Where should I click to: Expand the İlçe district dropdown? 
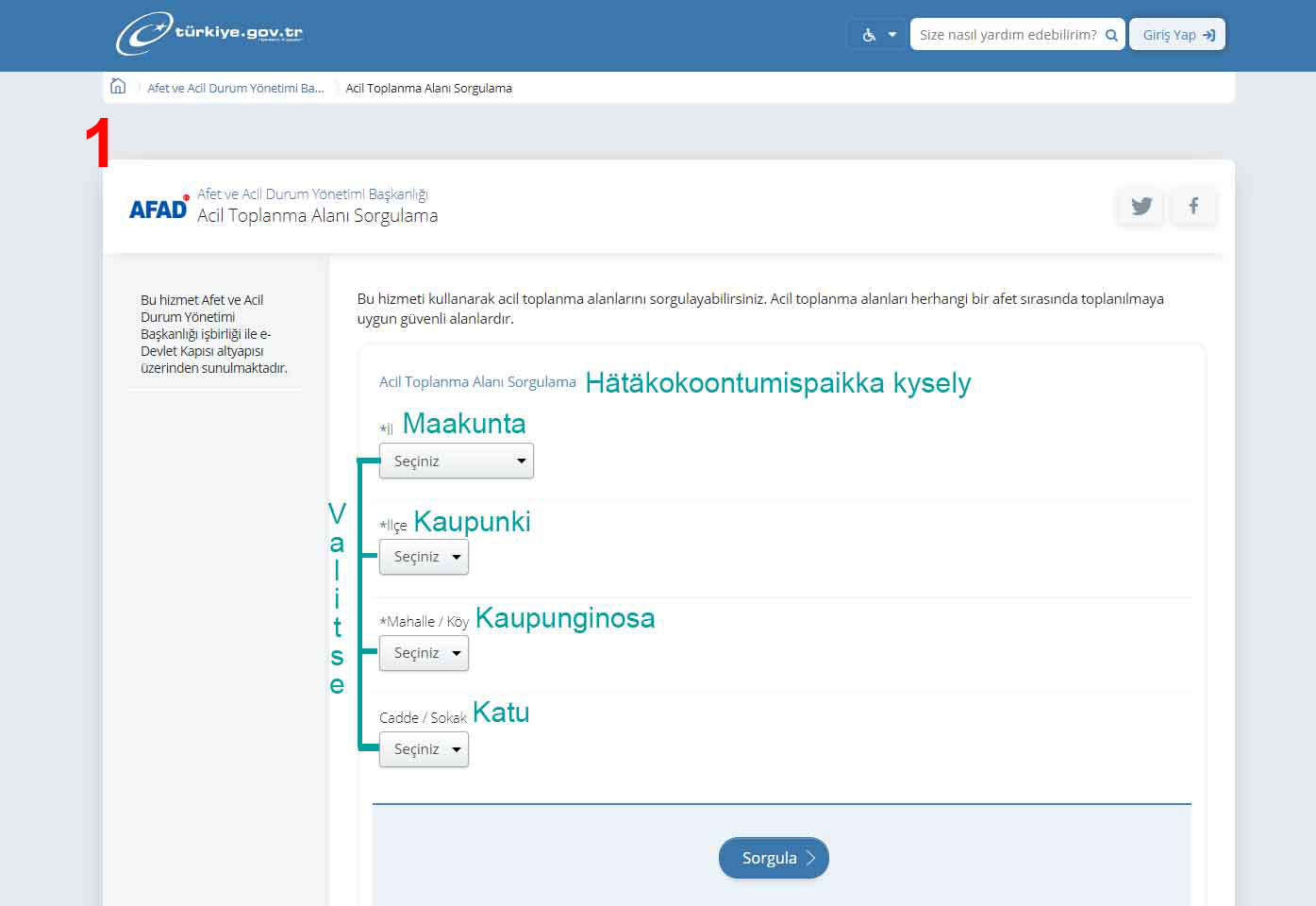tap(424, 557)
